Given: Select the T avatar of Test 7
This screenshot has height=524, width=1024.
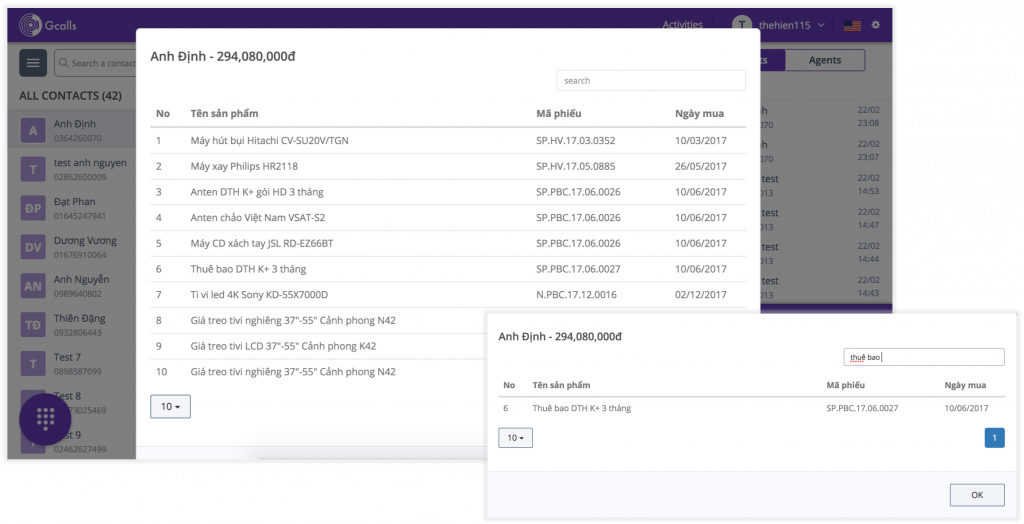Looking at the screenshot, I should click(33, 364).
